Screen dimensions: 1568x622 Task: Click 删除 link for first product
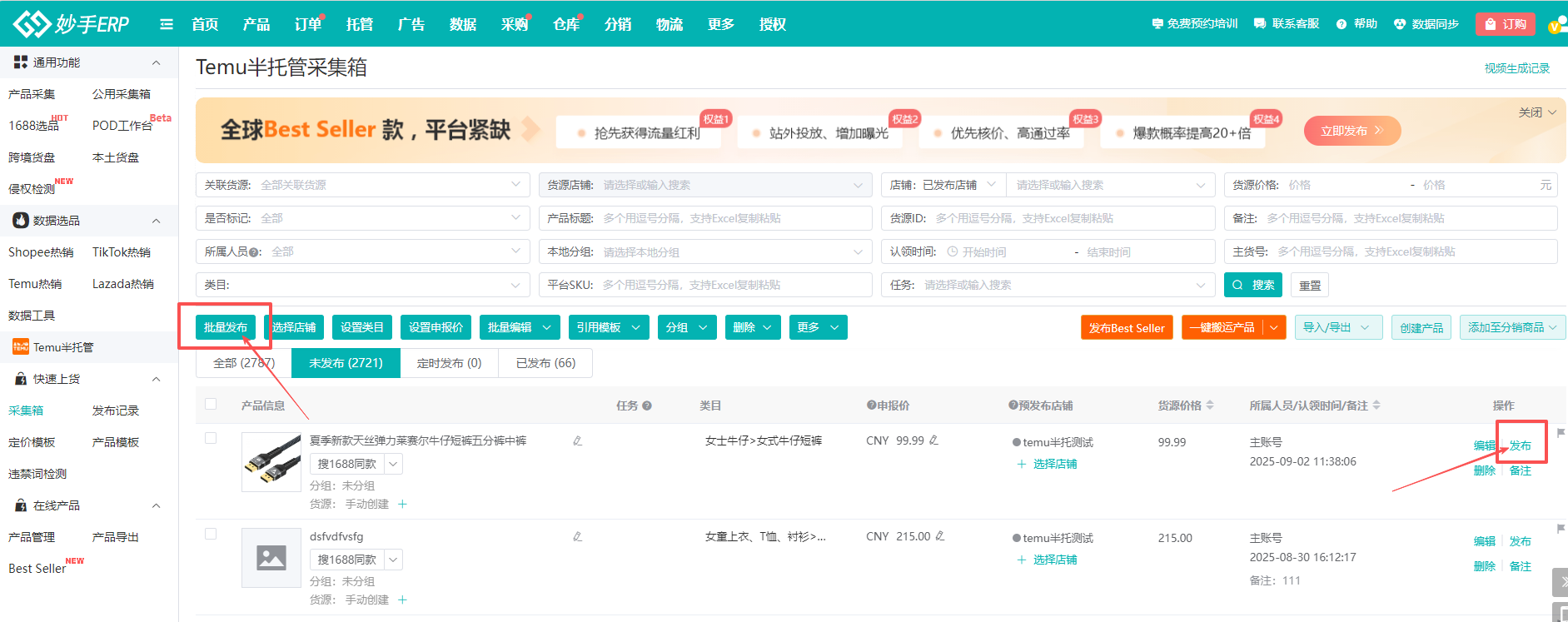tap(1484, 470)
